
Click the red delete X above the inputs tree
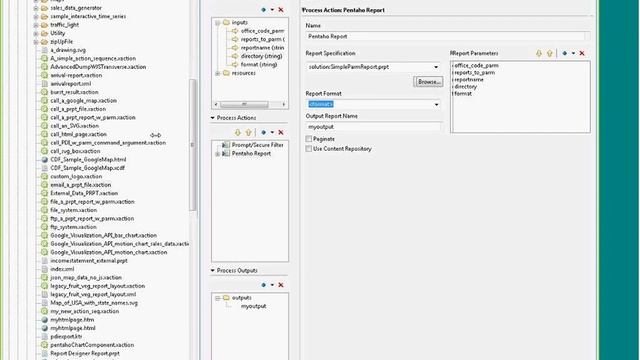click(x=281, y=9)
